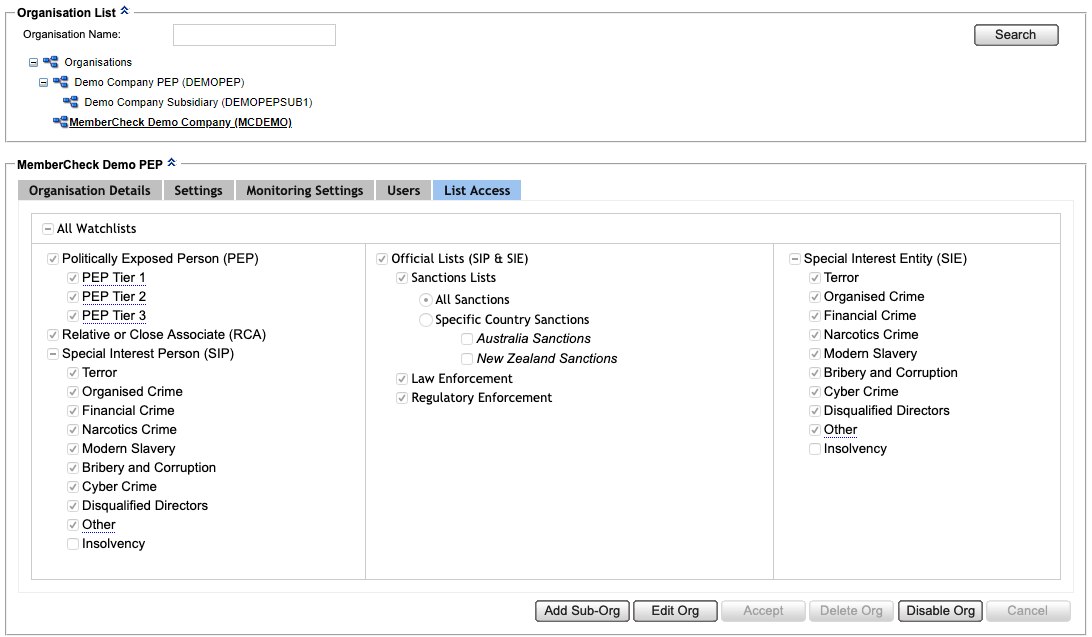Toggle the PEP Tier 2 checkbox

click(72, 297)
